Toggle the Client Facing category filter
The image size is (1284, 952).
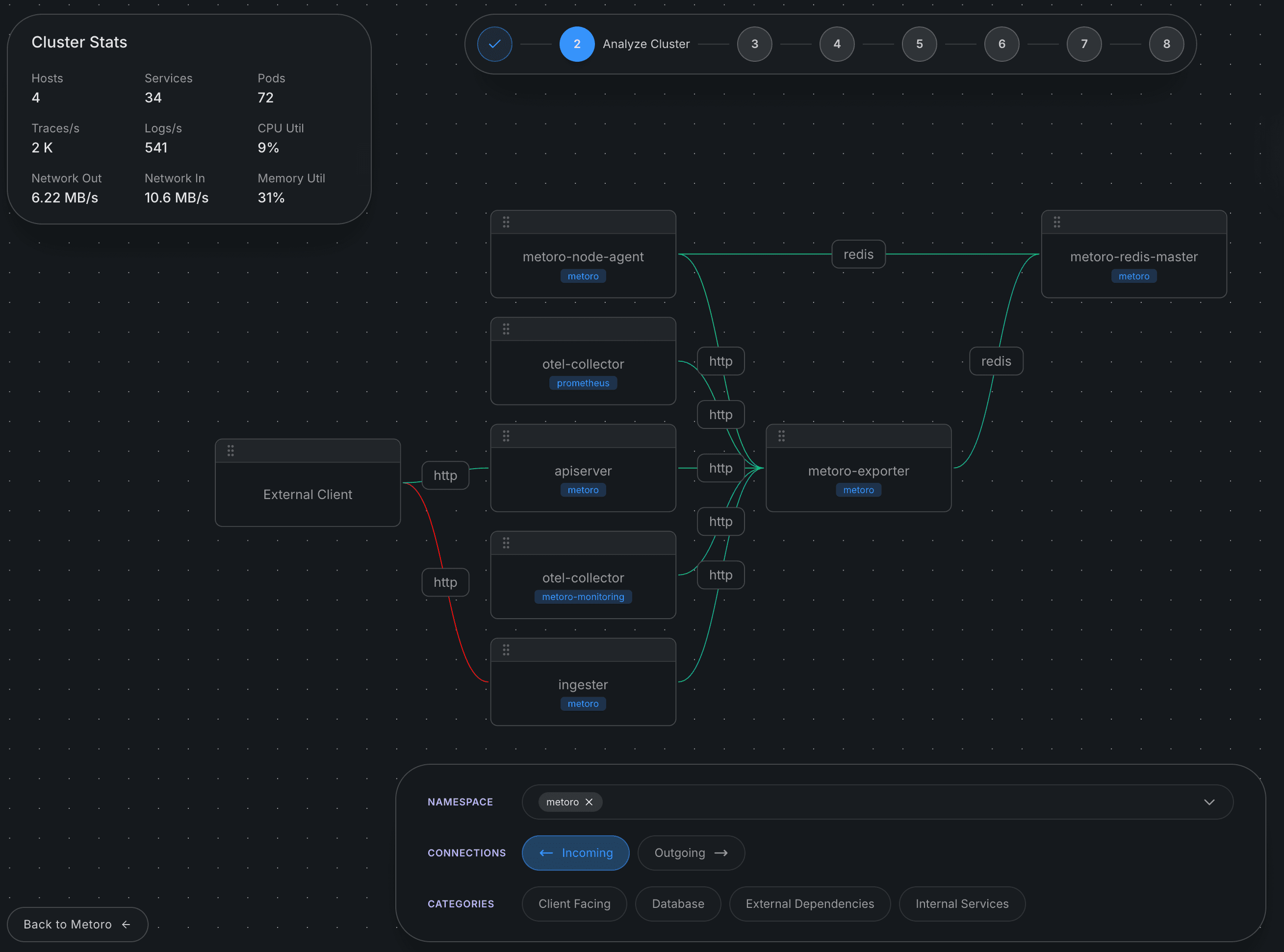click(574, 903)
